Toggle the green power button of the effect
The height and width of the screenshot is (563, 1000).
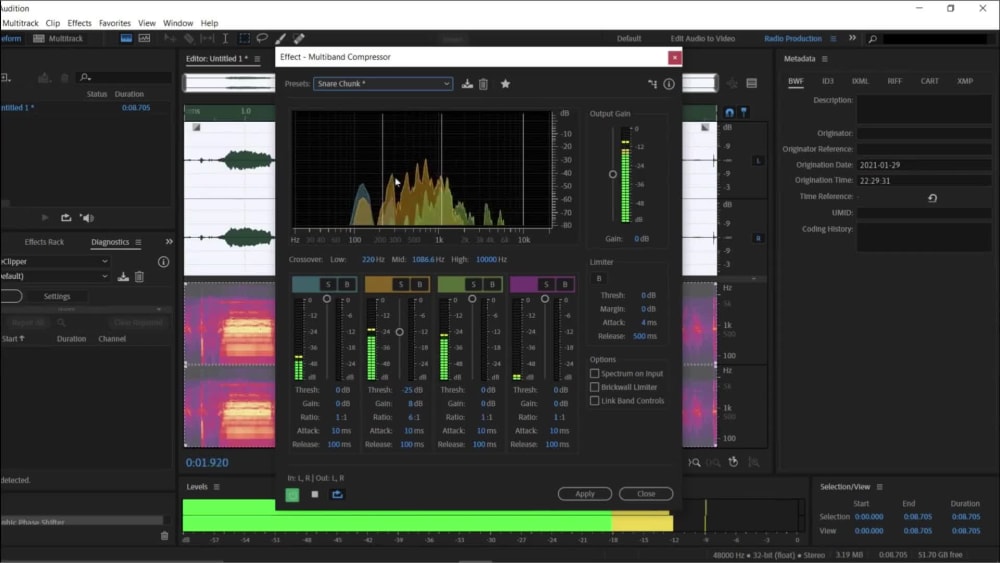click(x=292, y=494)
